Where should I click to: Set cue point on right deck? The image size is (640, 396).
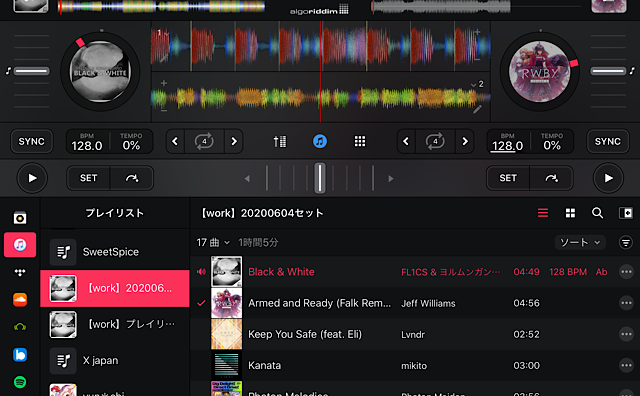pos(508,178)
